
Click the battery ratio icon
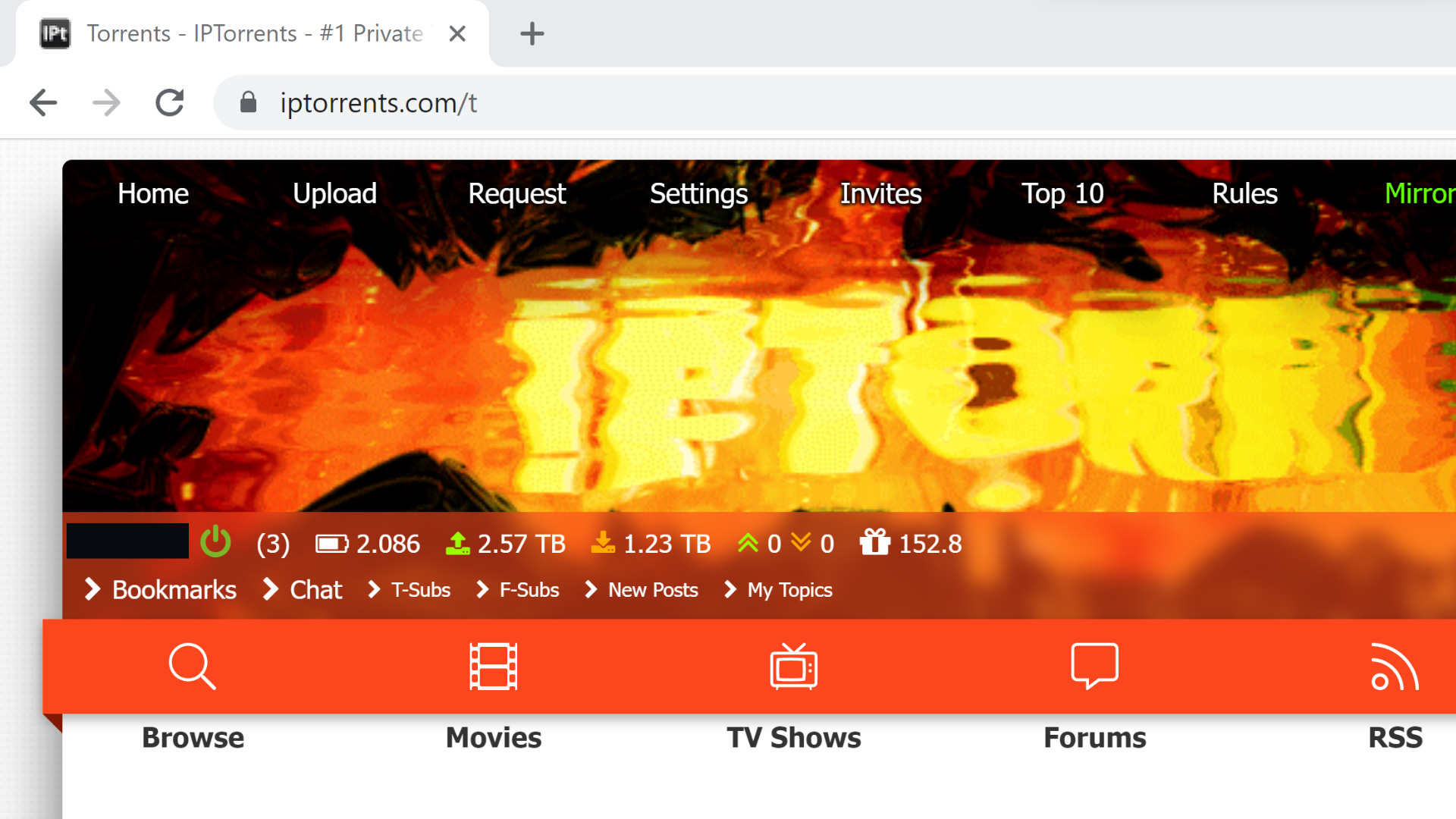coord(332,544)
